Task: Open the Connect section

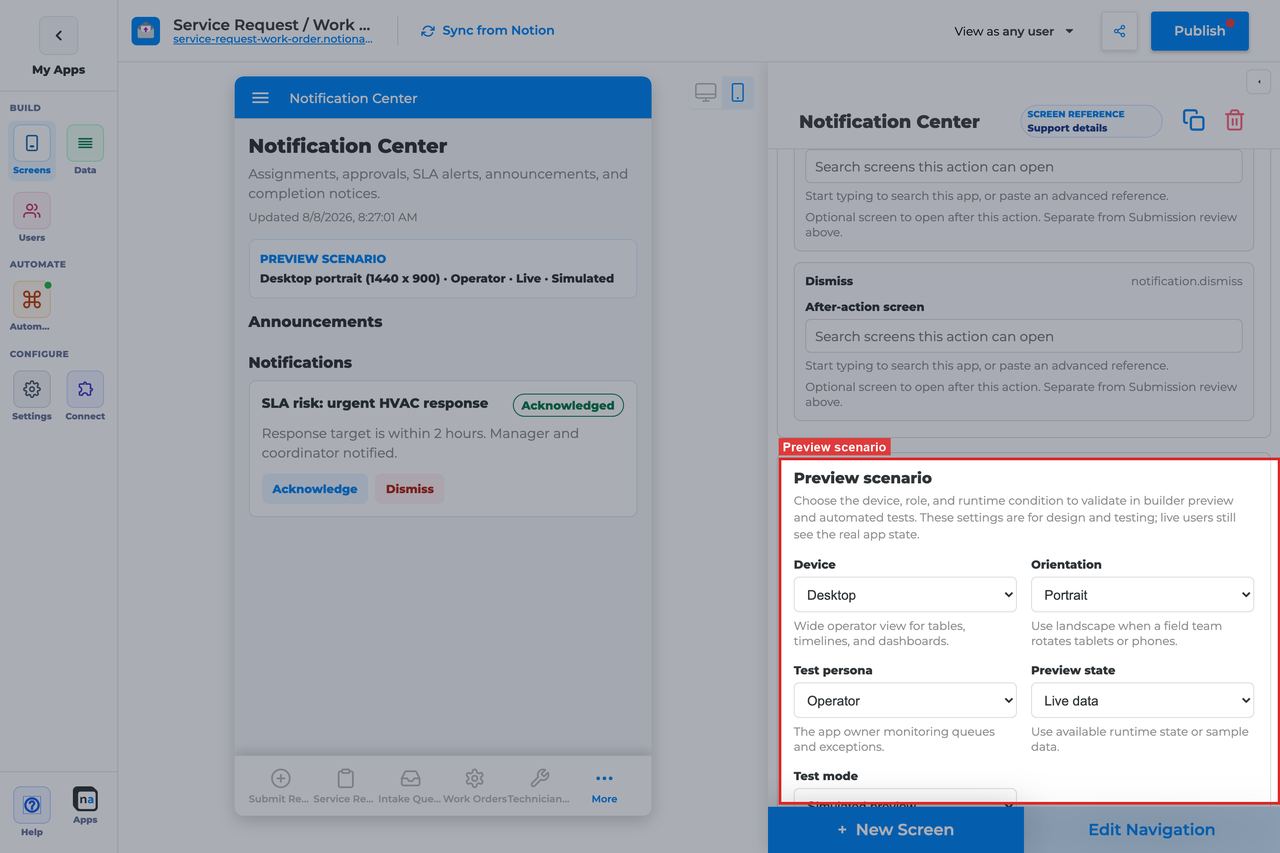Action: (x=85, y=396)
